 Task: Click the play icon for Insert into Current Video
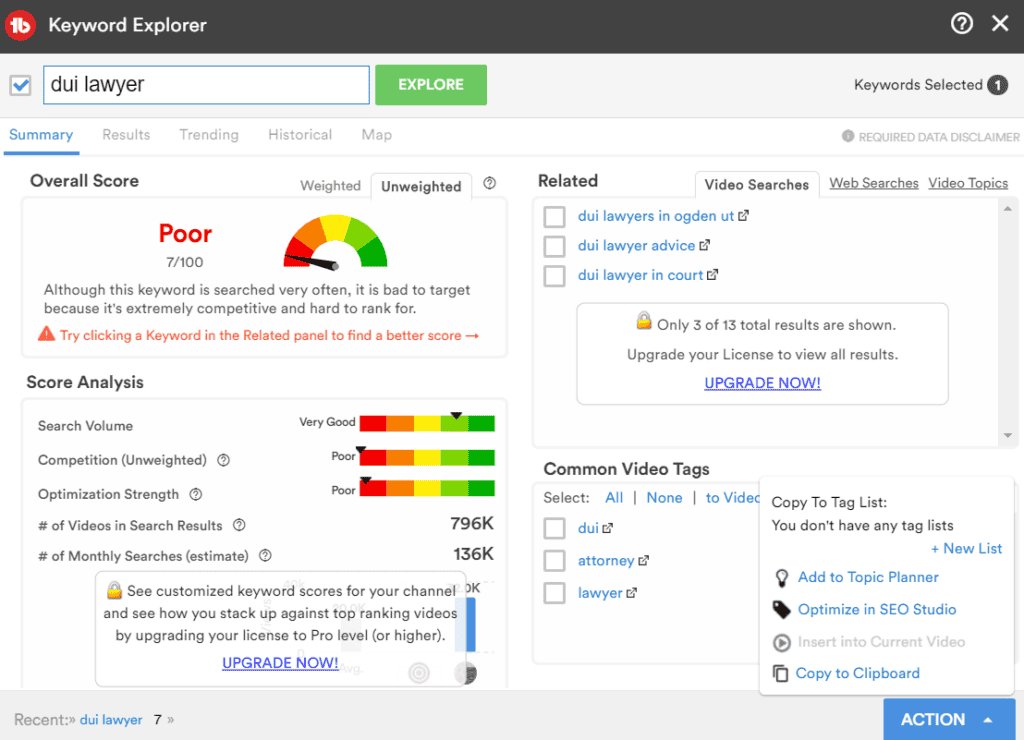point(781,642)
